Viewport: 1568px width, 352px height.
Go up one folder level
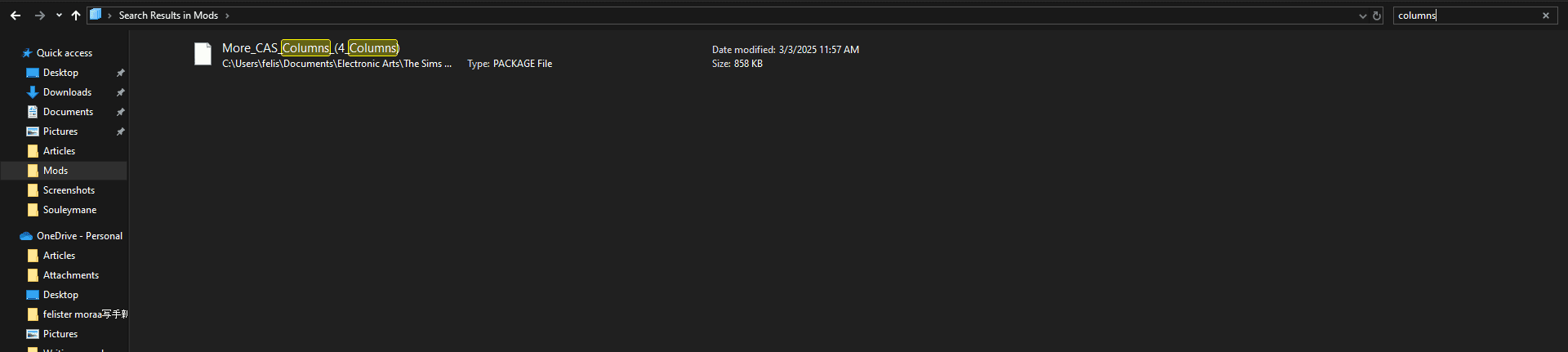pos(76,16)
